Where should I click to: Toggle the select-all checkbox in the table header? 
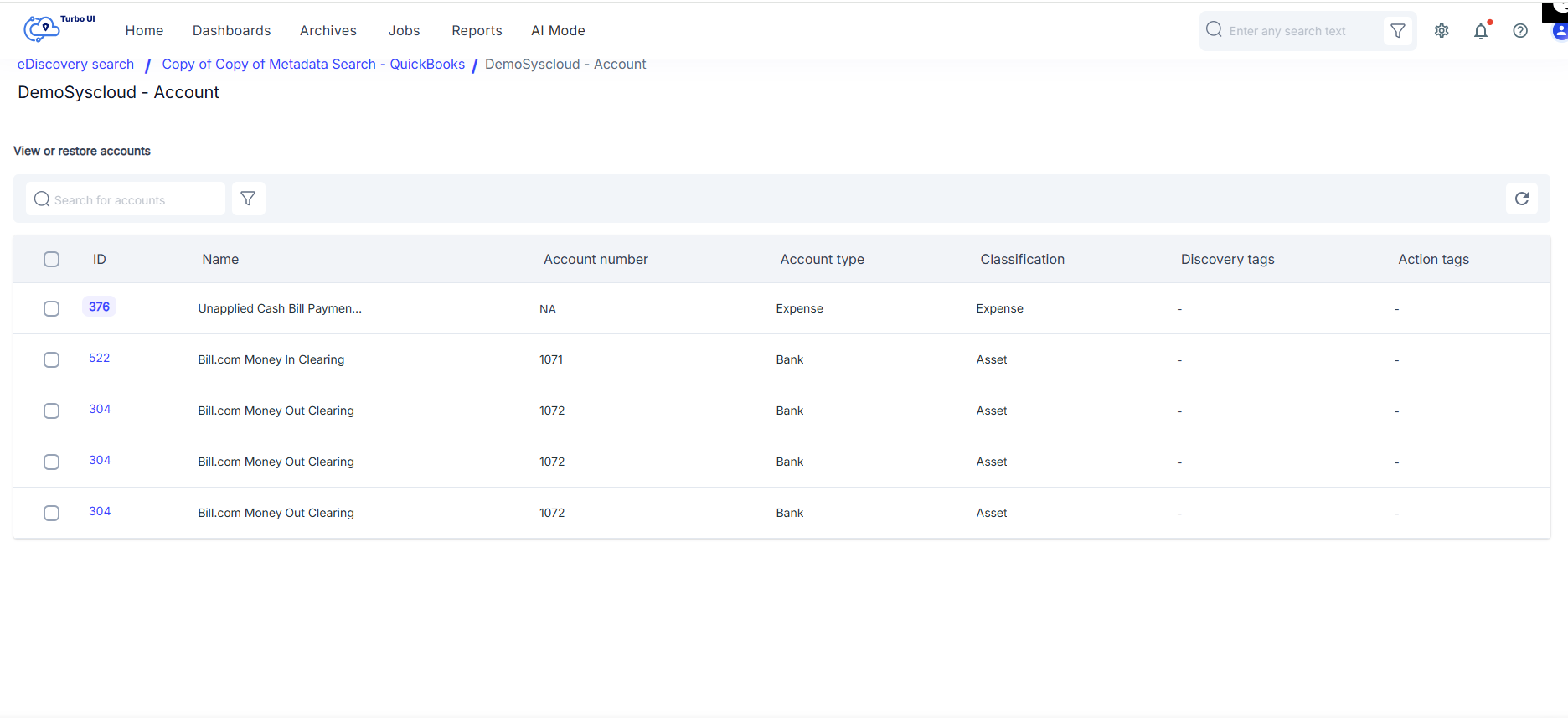coord(52,260)
